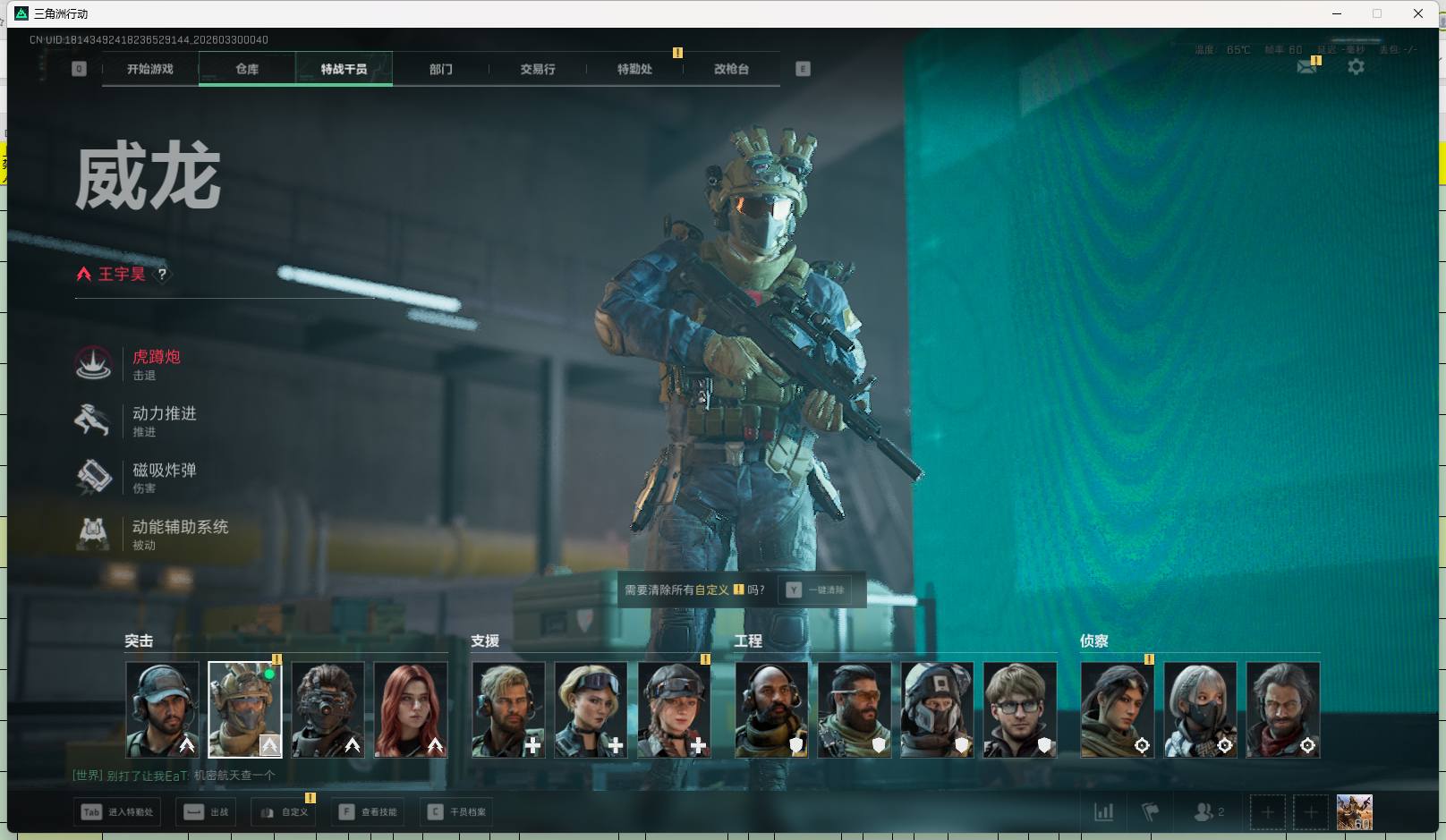Select the engineer wearing full-face helmet mask
Image resolution: width=1446 pixels, height=840 pixels.
(937, 709)
